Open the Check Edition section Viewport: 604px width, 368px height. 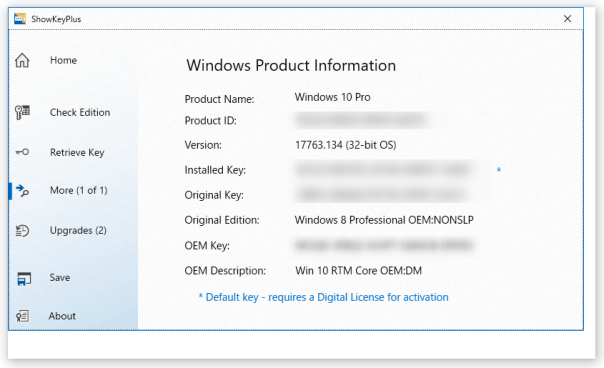pyautogui.click(x=80, y=112)
